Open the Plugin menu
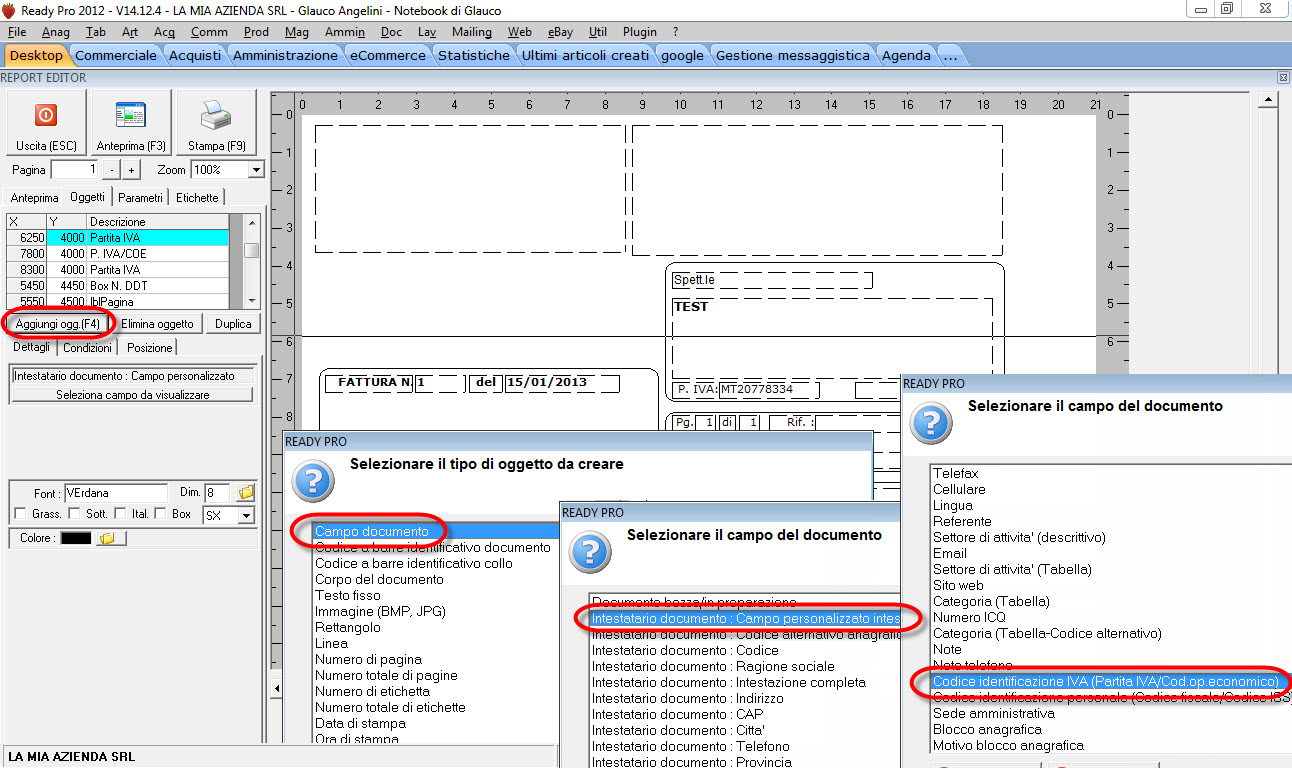The image size is (1292, 768). (640, 32)
